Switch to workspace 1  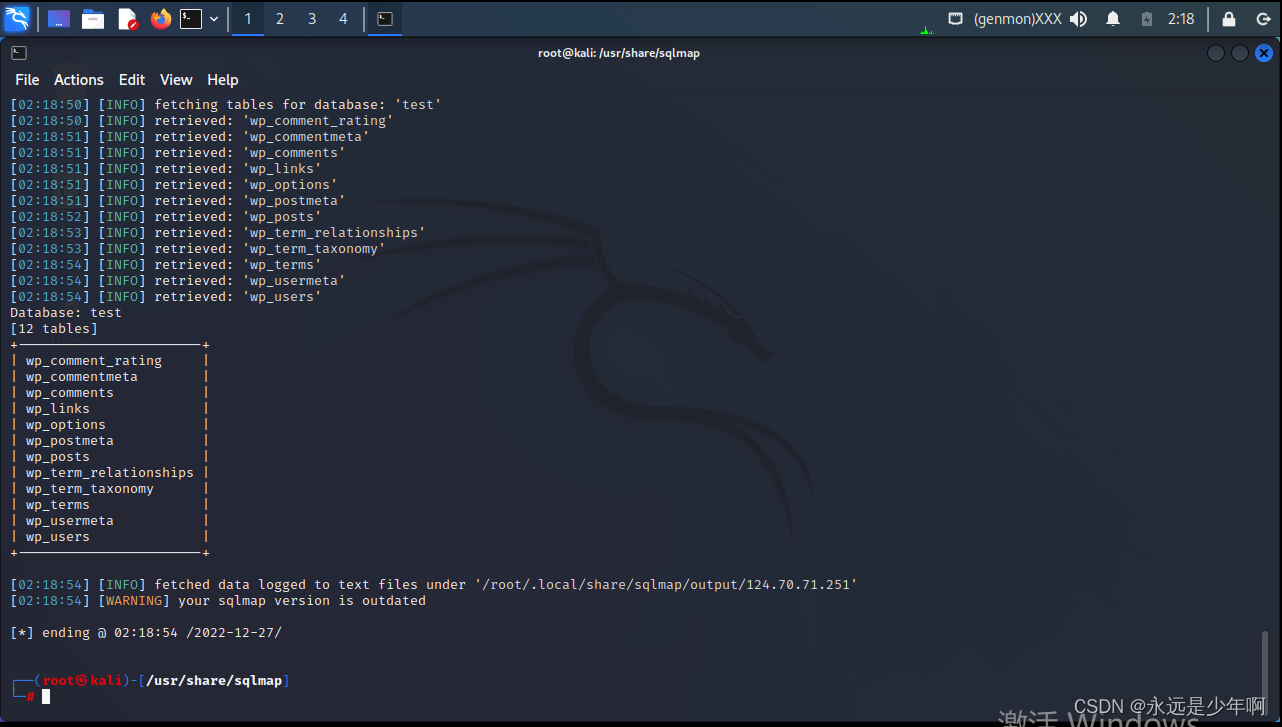pyautogui.click(x=248, y=18)
